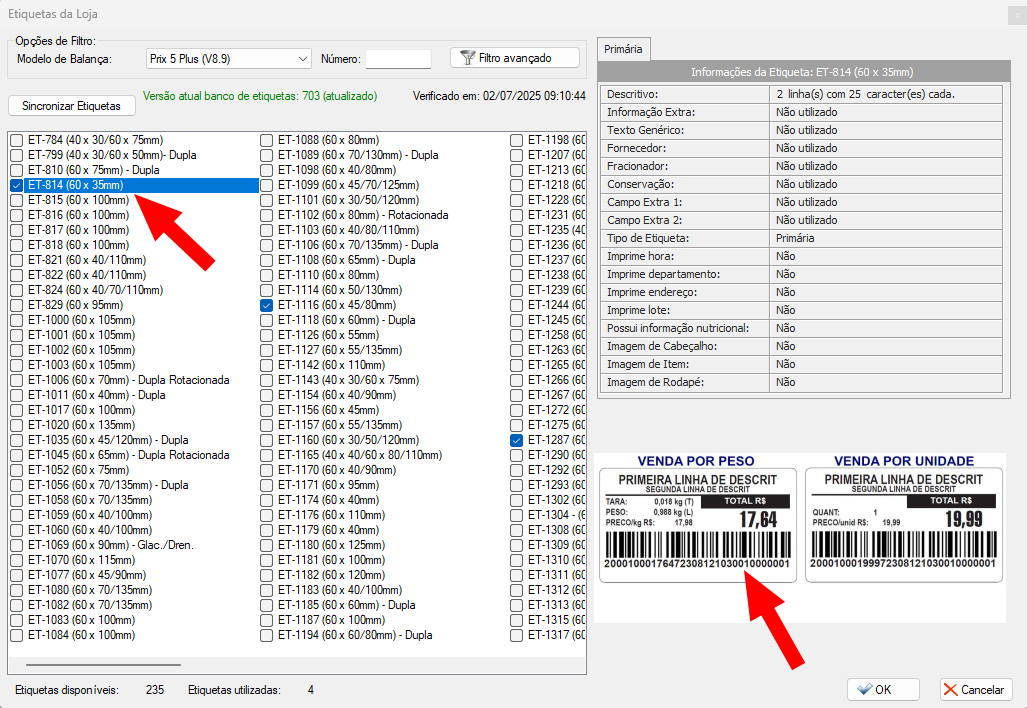Uncheck the ET-814 (60 x 35mm) checkbox
Viewport: 1027px width, 708px height.
(x=16, y=185)
